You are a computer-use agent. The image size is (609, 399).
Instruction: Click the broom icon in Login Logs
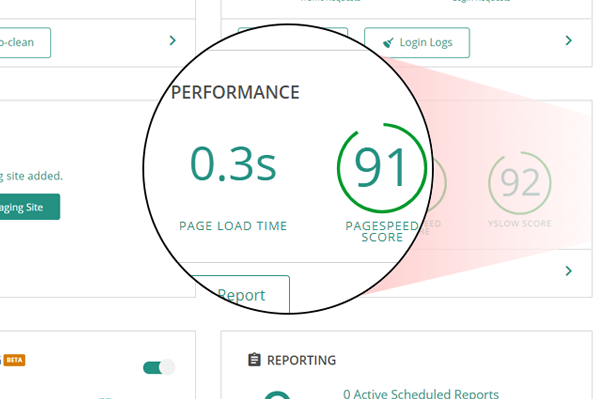point(388,42)
